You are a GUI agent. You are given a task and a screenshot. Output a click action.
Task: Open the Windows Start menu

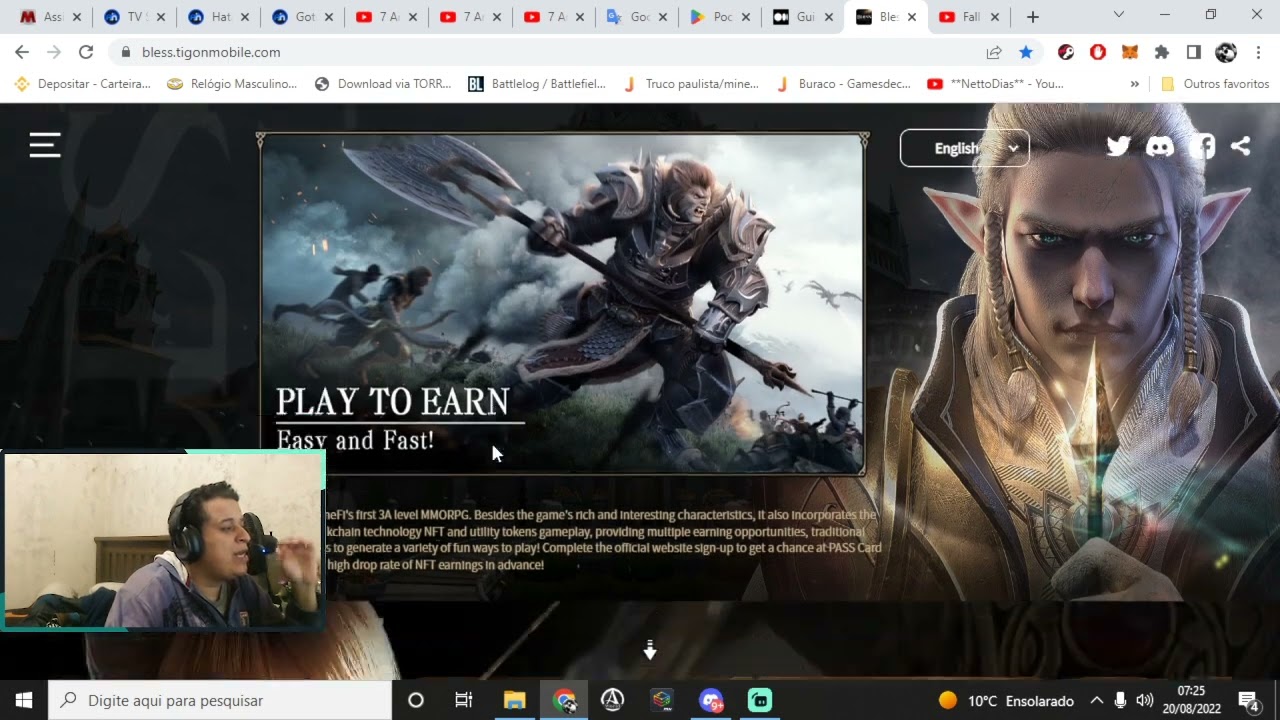point(24,700)
